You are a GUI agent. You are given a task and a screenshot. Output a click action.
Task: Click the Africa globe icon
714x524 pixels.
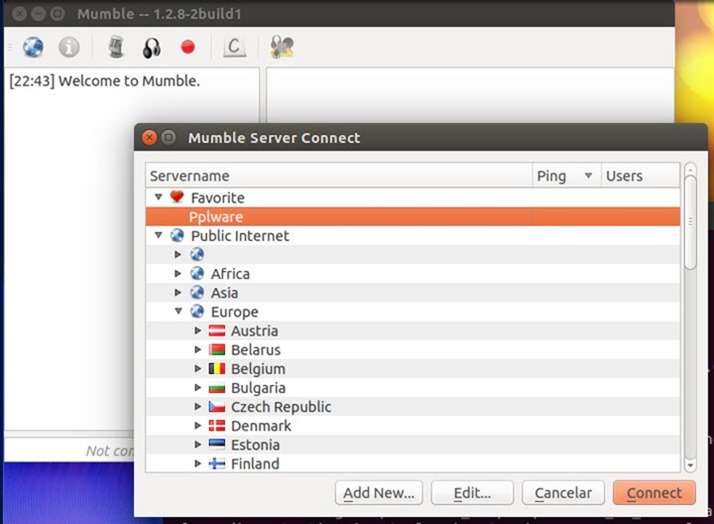tap(197, 273)
